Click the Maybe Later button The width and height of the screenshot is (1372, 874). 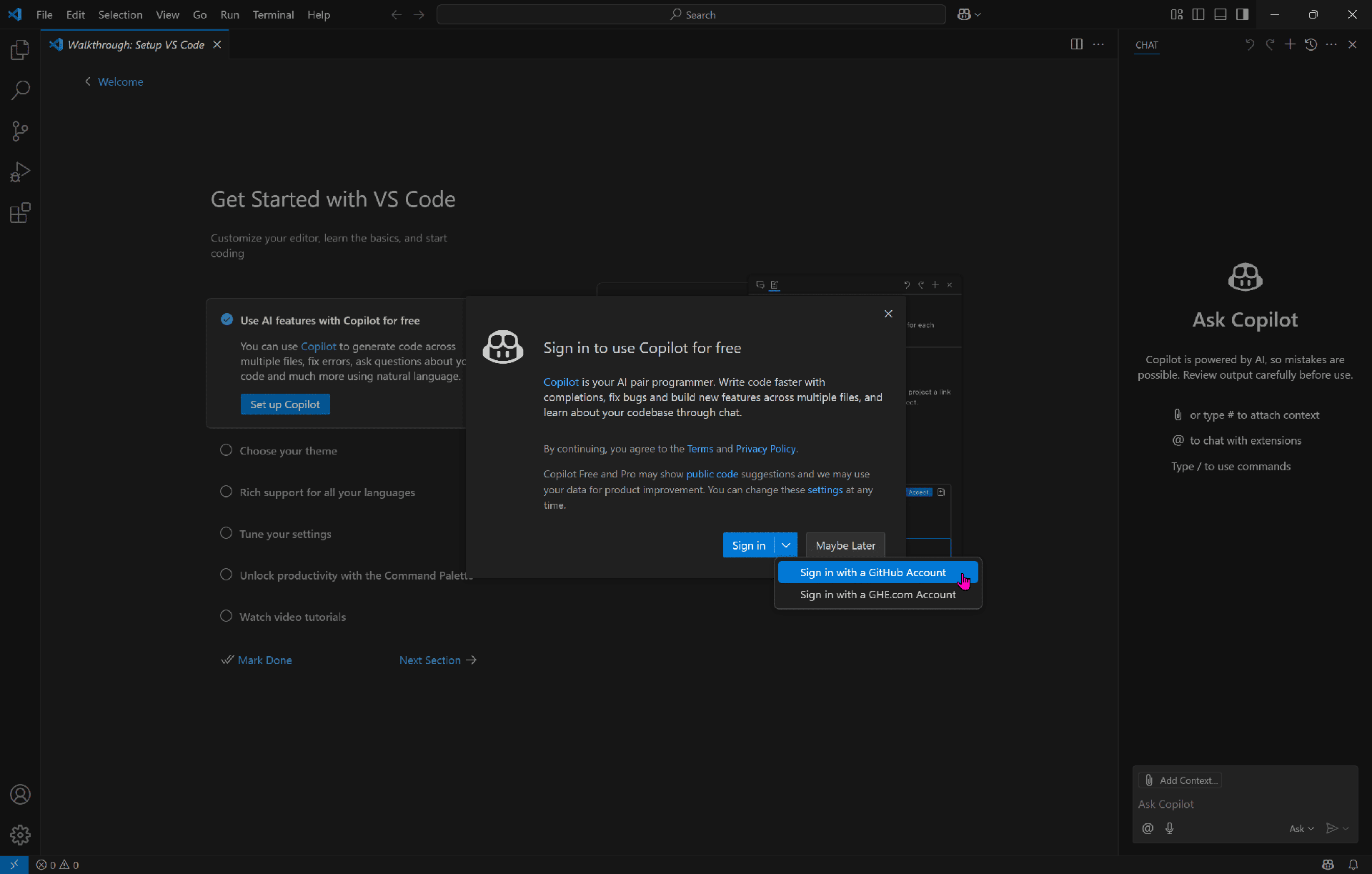(x=845, y=545)
